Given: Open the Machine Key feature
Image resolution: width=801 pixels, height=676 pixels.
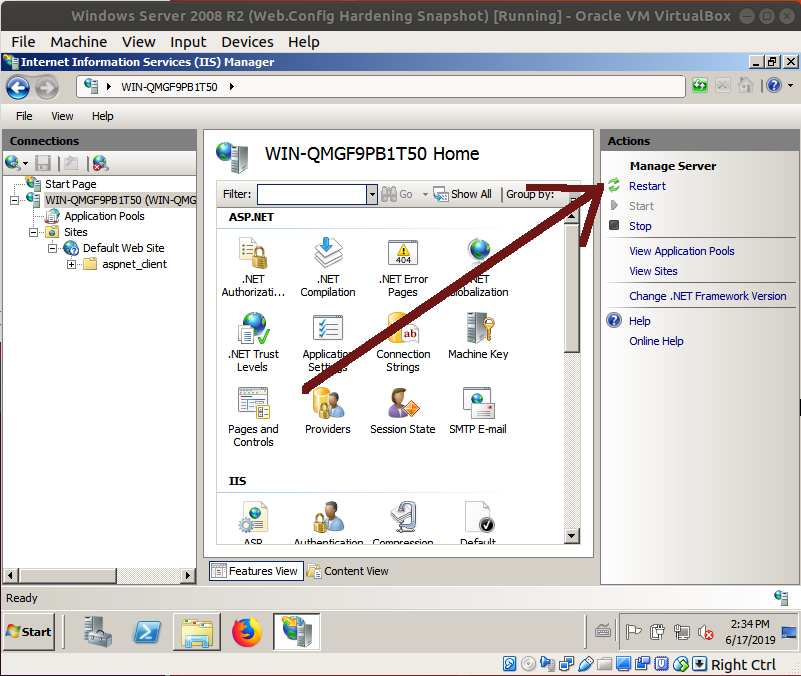Looking at the screenshot, I should (x=478, y=336).
